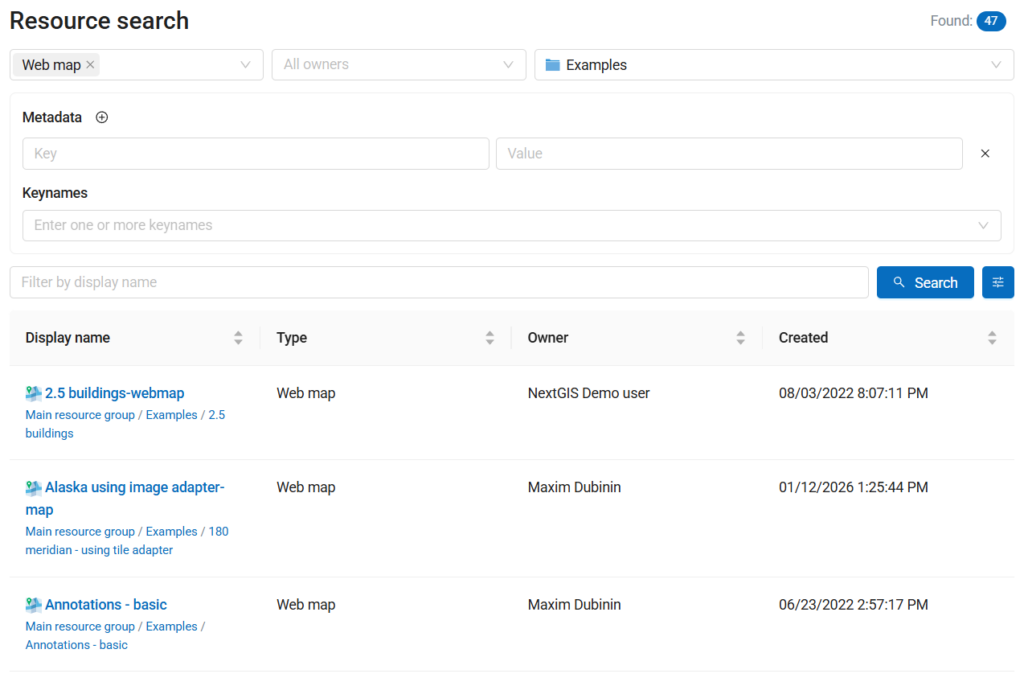The width and height of the screenshot is (1024, 682).
Task: Open the All owners dropdown
Action: click(x=398, y=65)
